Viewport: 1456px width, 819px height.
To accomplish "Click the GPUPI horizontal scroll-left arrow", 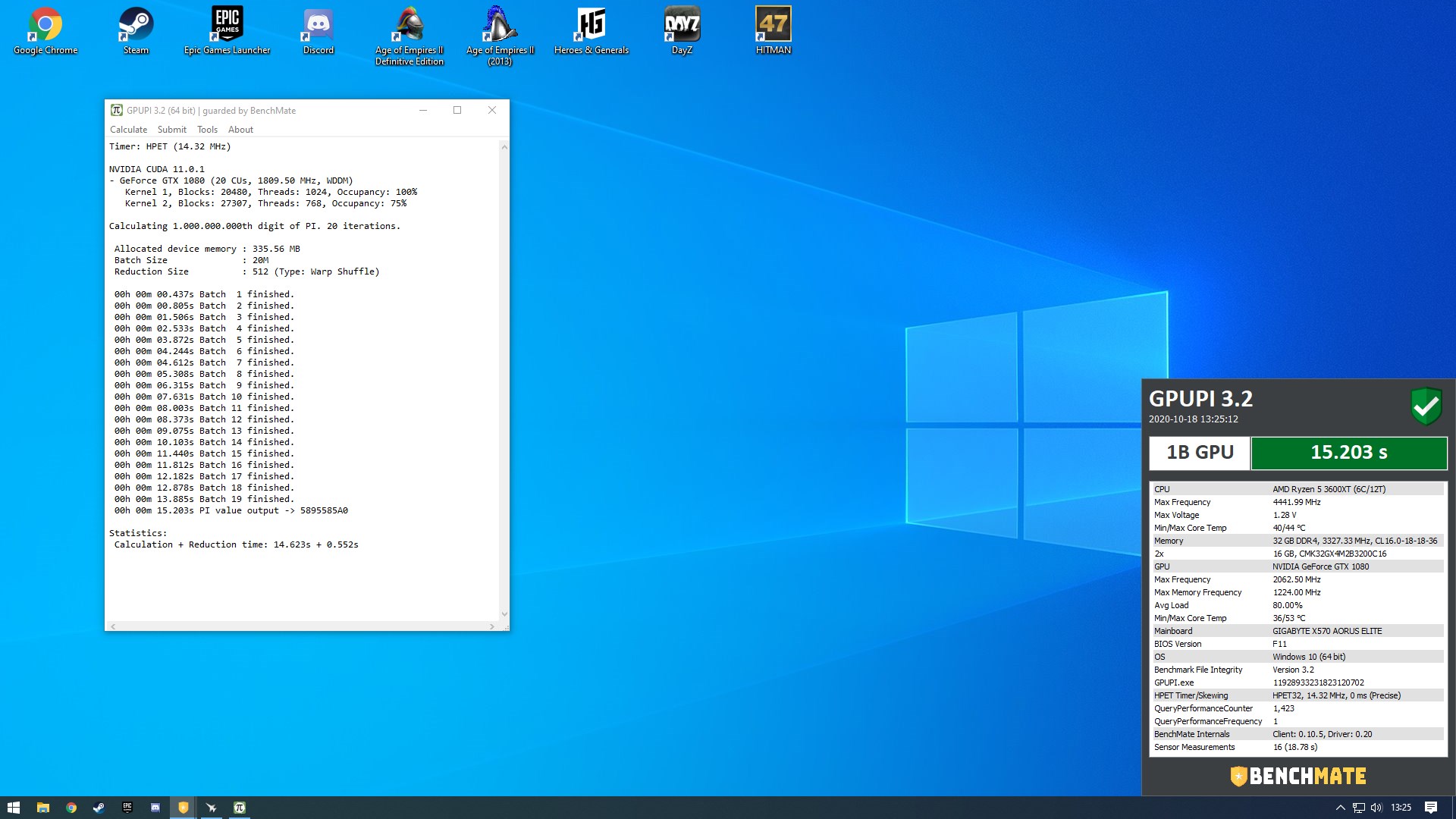I will point(114,626).
